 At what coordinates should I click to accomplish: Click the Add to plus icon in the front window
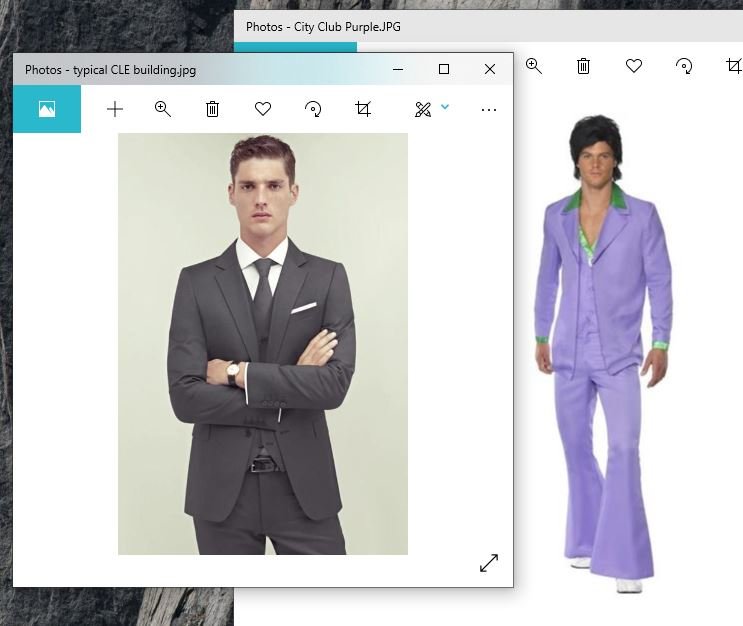115,109
